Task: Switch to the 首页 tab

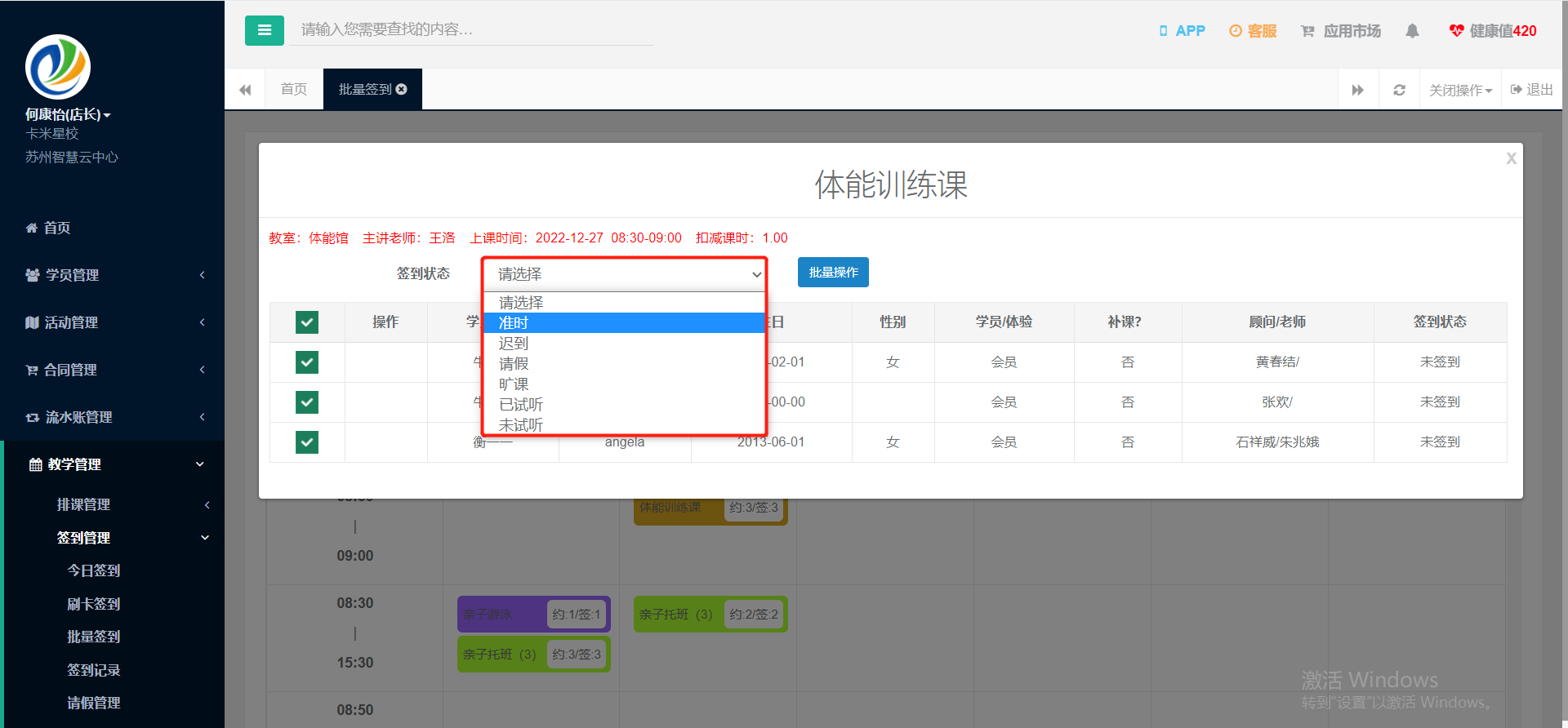Action: point(294,90)
